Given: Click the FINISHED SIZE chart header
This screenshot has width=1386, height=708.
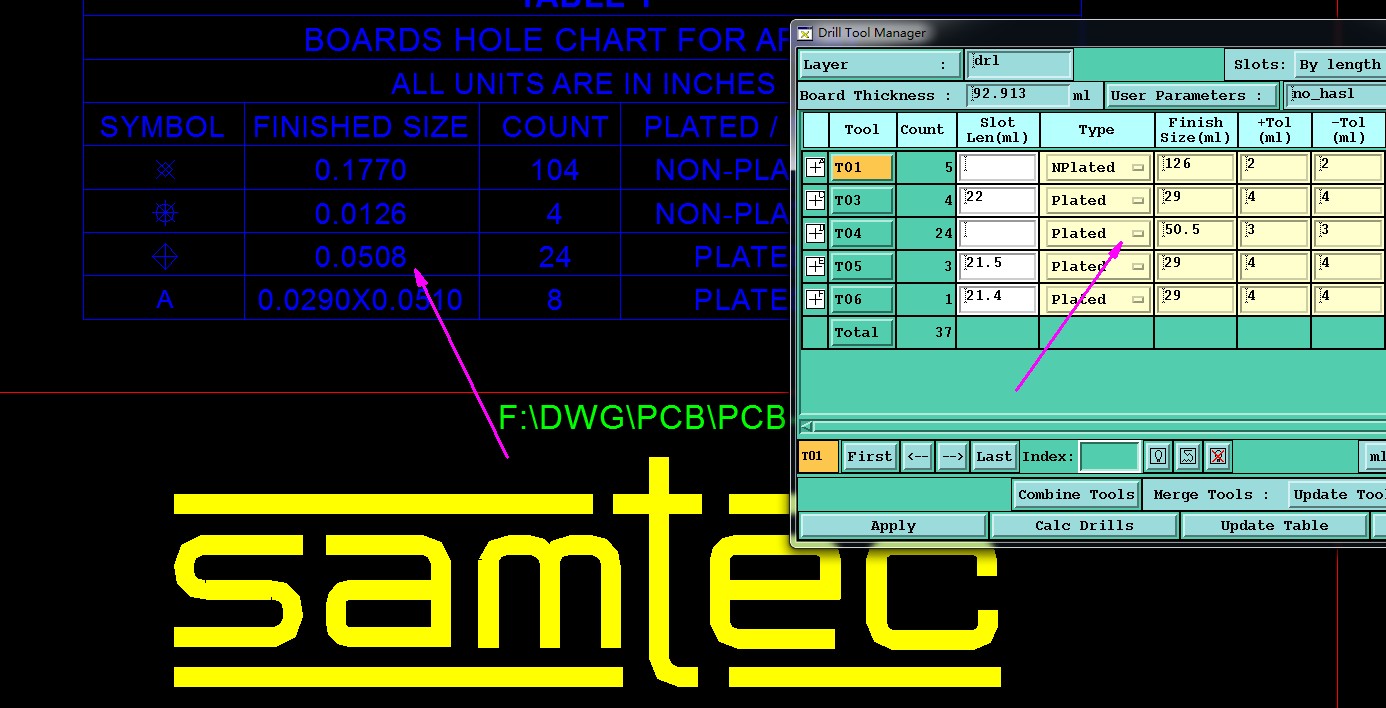Looking at the screenshot, I should (x=360, y=127).
